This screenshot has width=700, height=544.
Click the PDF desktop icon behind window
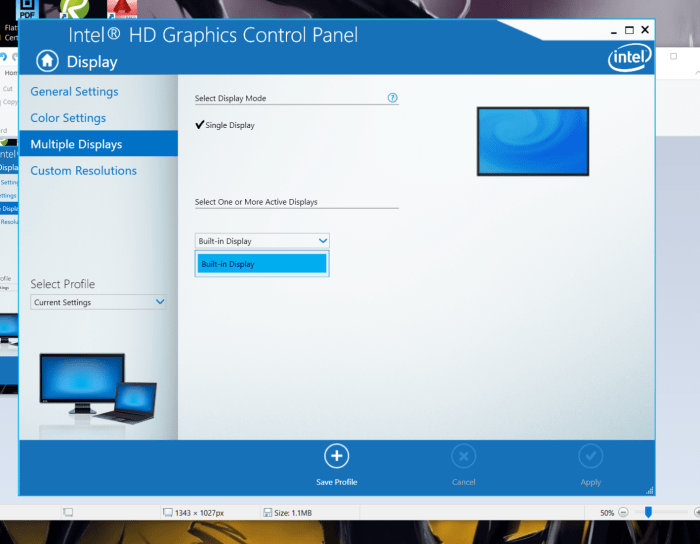coord(27,9)
